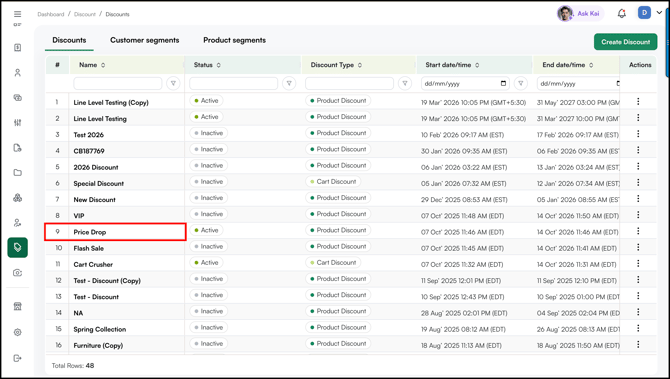Select the New Discount name cell
This screenshot has height=379, width=670.
pyautogui.click(x=94, y=200)
